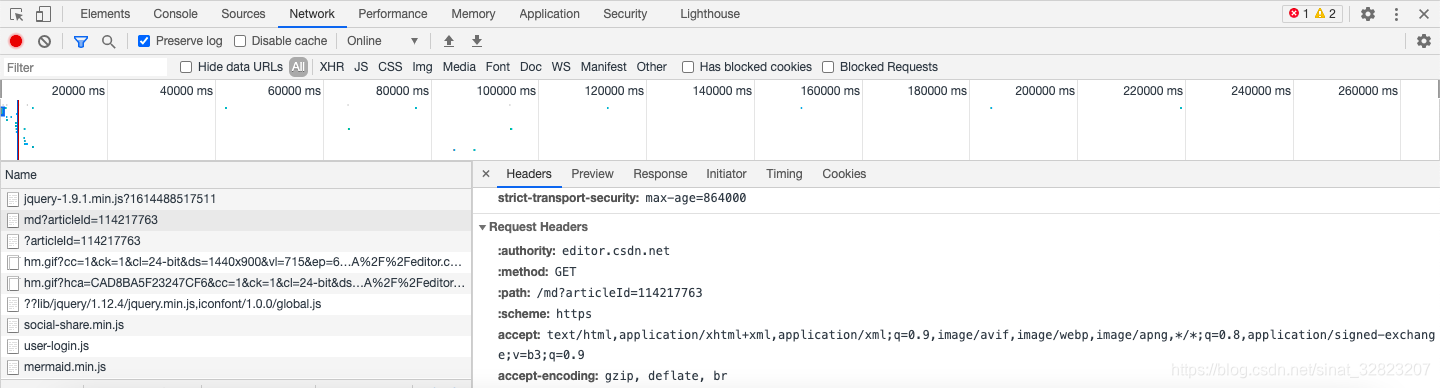Check Hide data URLs
This screenshot has height=388, width=1440.
[x=186, y=67]
